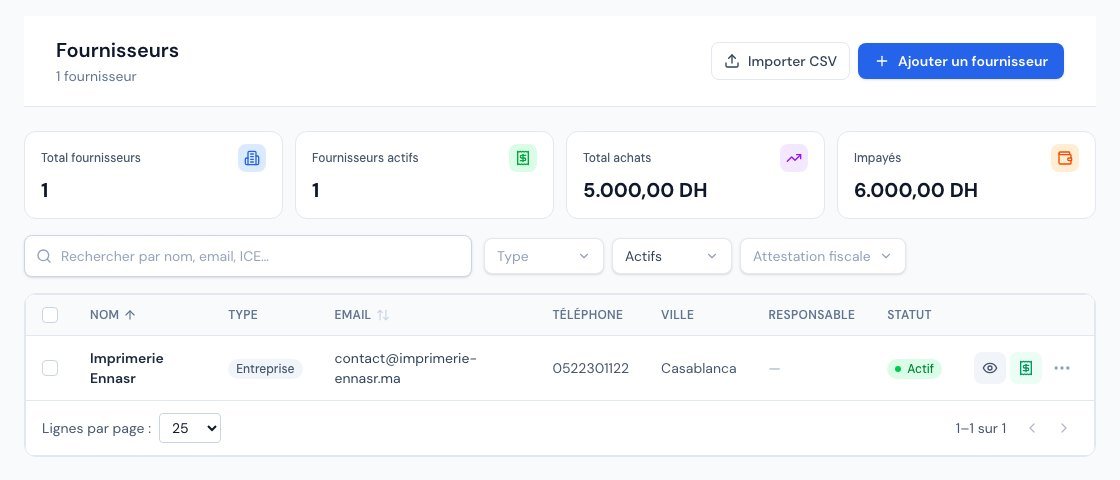Viewport: 1120px width, 480px height.
Task: Click the Entreprise type badge
Action: click(265, 369)
